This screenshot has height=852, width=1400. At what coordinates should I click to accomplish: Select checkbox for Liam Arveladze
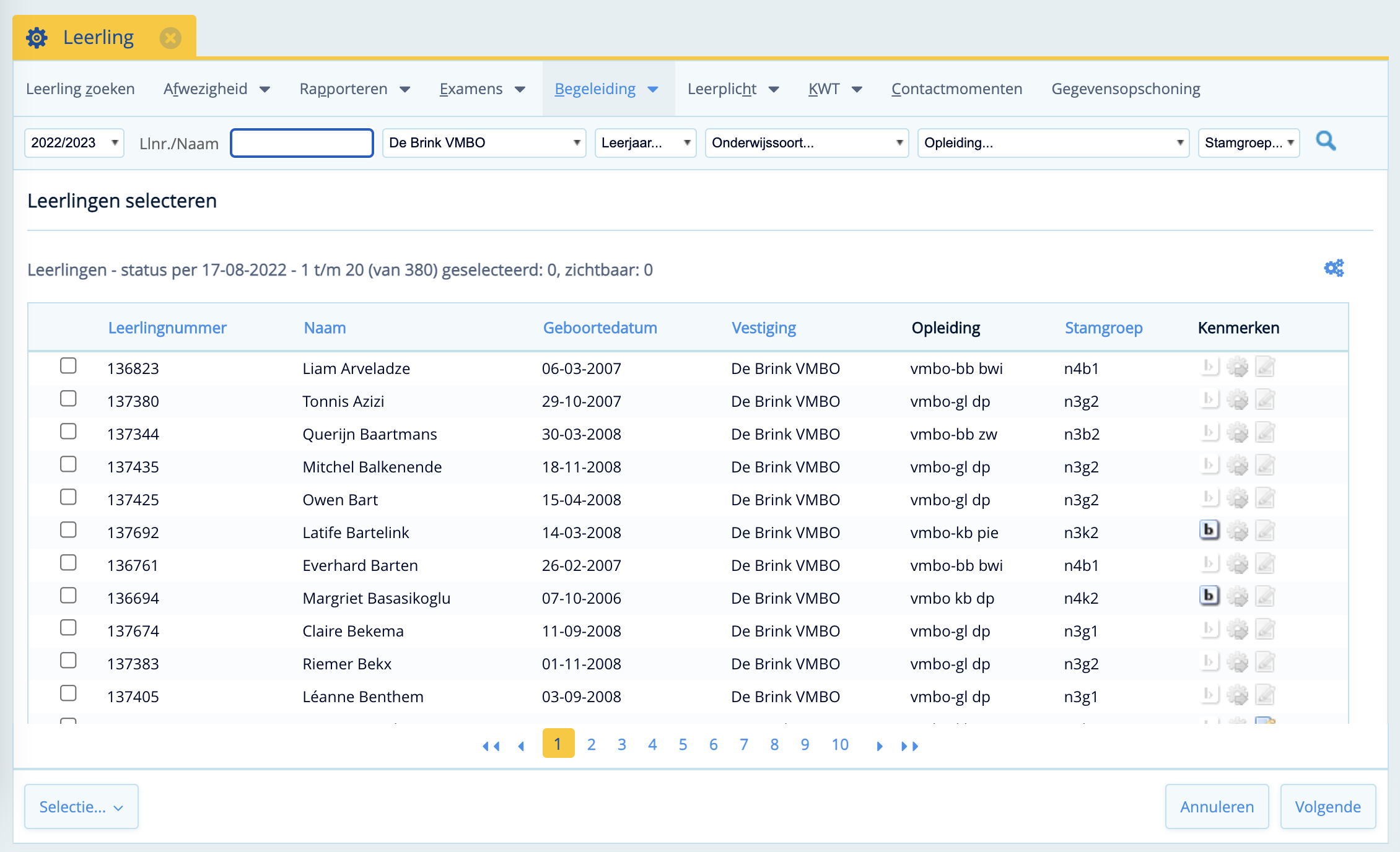tap(68, 366)
